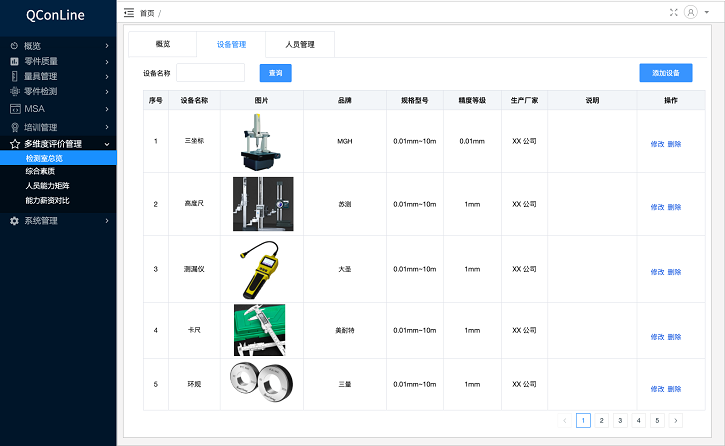This screenshot has width=725, height=446.
Task: Click the user avatar icon
Action: pyautogui.click(x=690, y=13)
